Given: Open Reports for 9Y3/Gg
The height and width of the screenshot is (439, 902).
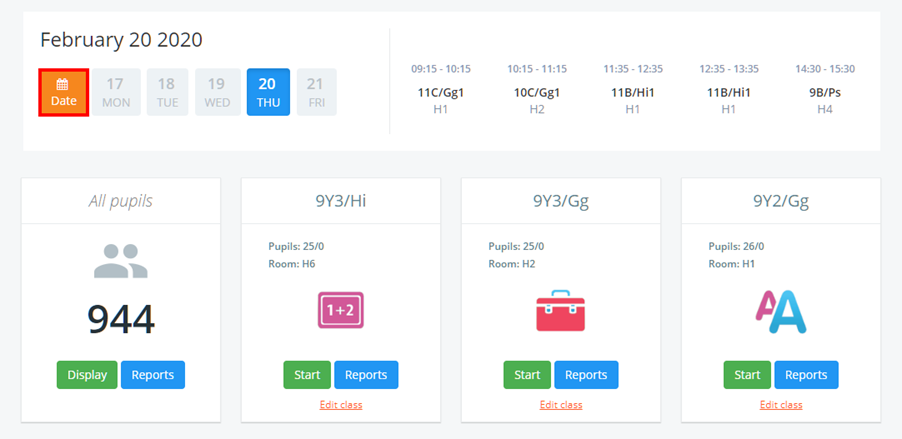Looking at the screenshot, I should coord(586,375).
